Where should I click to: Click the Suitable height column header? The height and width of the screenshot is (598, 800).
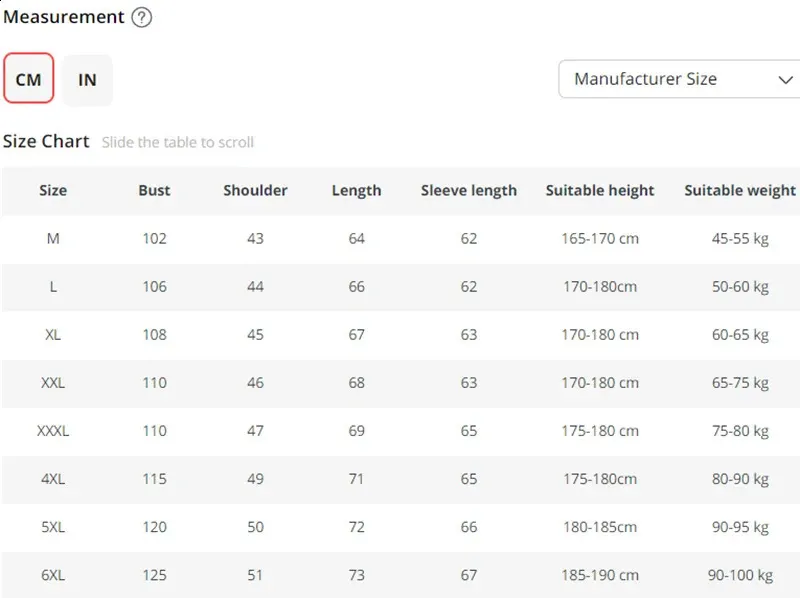(x=600, y=190)
